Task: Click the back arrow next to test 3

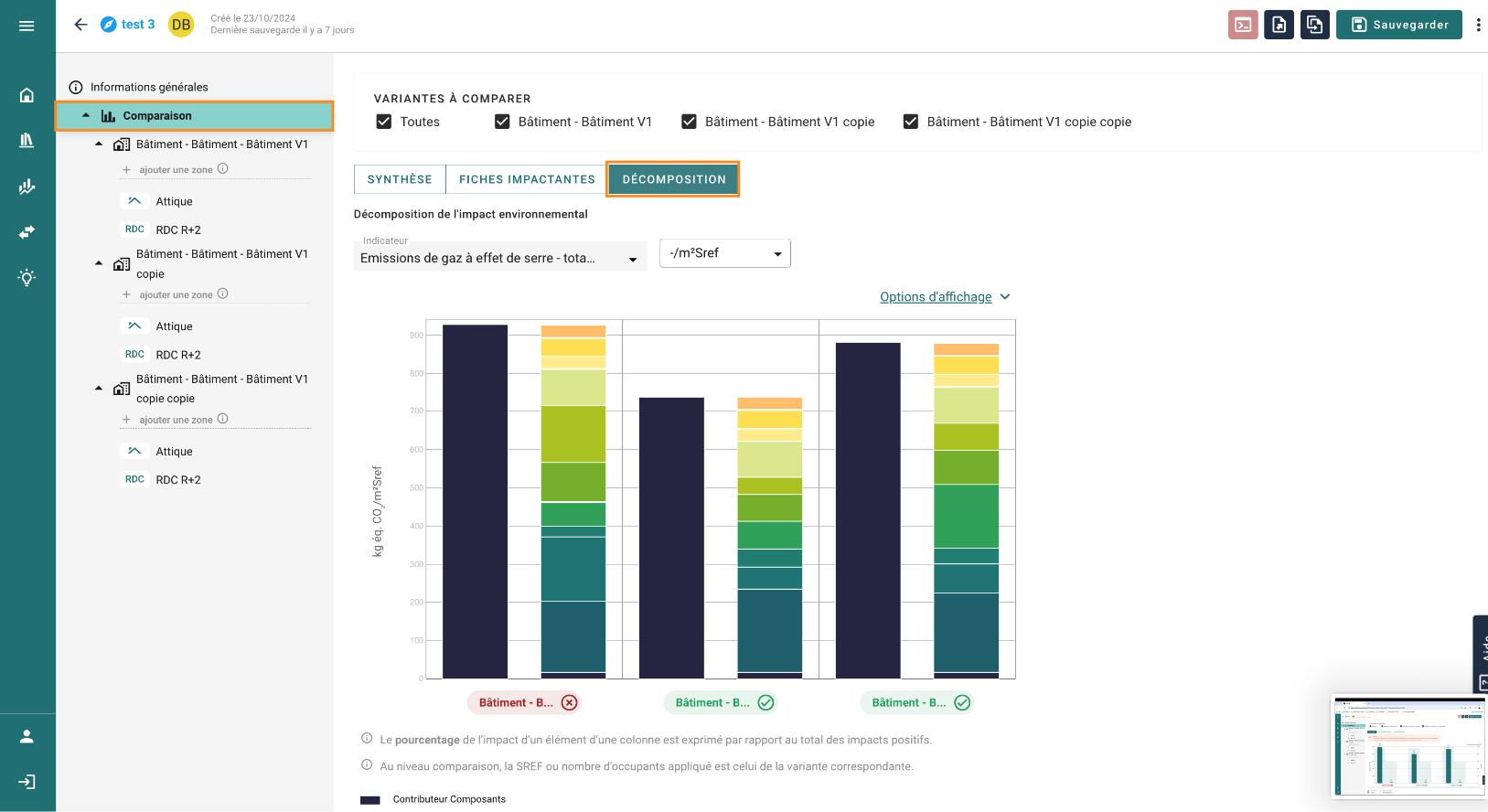Action: (x=80, y=25)
